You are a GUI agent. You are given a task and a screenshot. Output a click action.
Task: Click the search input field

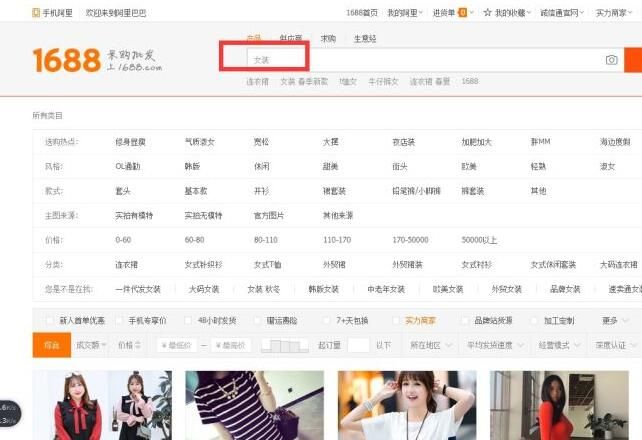pyautogui.click(x=424, y=60)
